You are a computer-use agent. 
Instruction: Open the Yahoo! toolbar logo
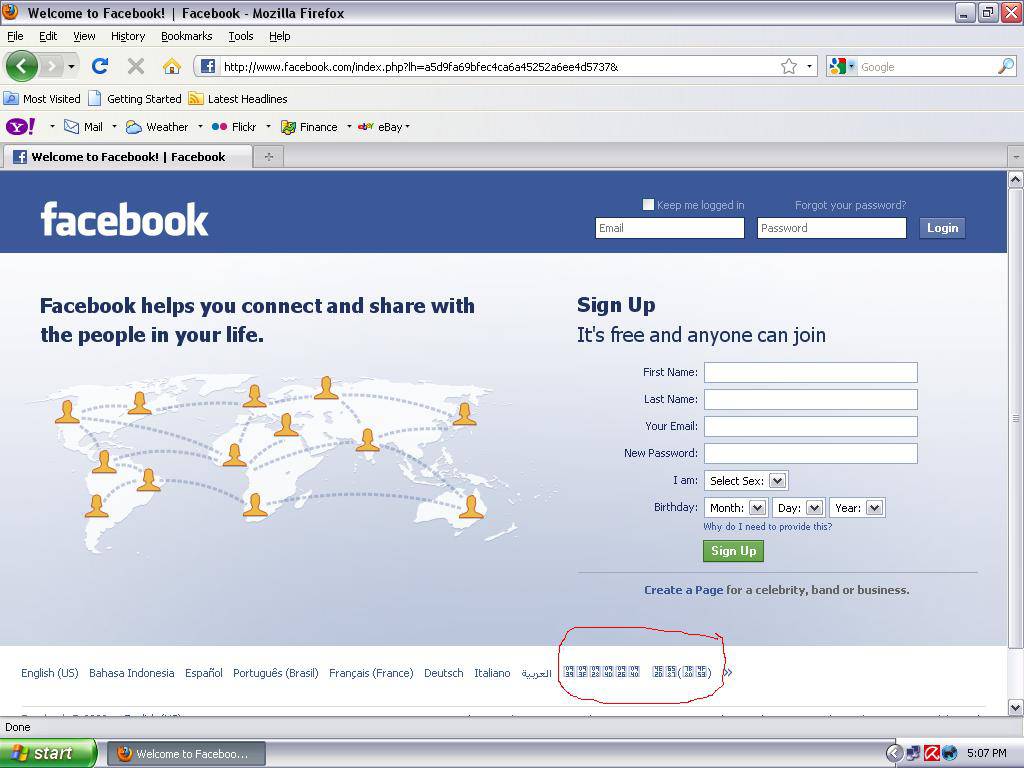point(21,127)
